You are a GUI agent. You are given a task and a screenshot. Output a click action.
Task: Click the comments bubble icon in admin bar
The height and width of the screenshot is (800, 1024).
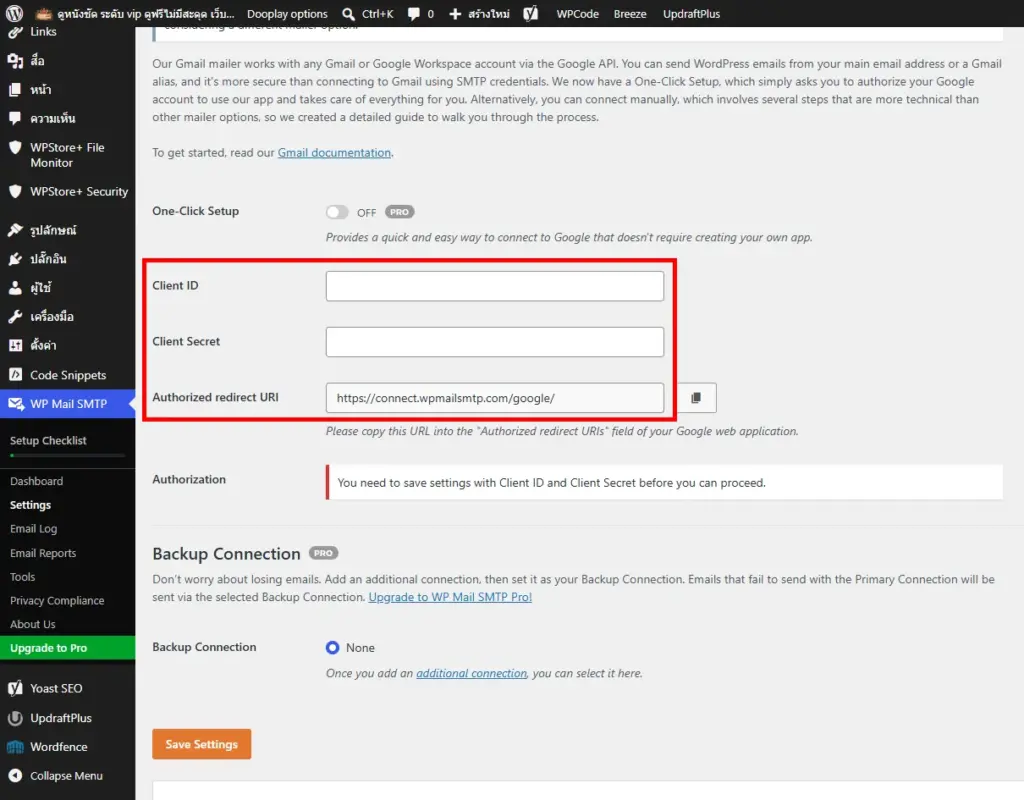click(413, 14)
